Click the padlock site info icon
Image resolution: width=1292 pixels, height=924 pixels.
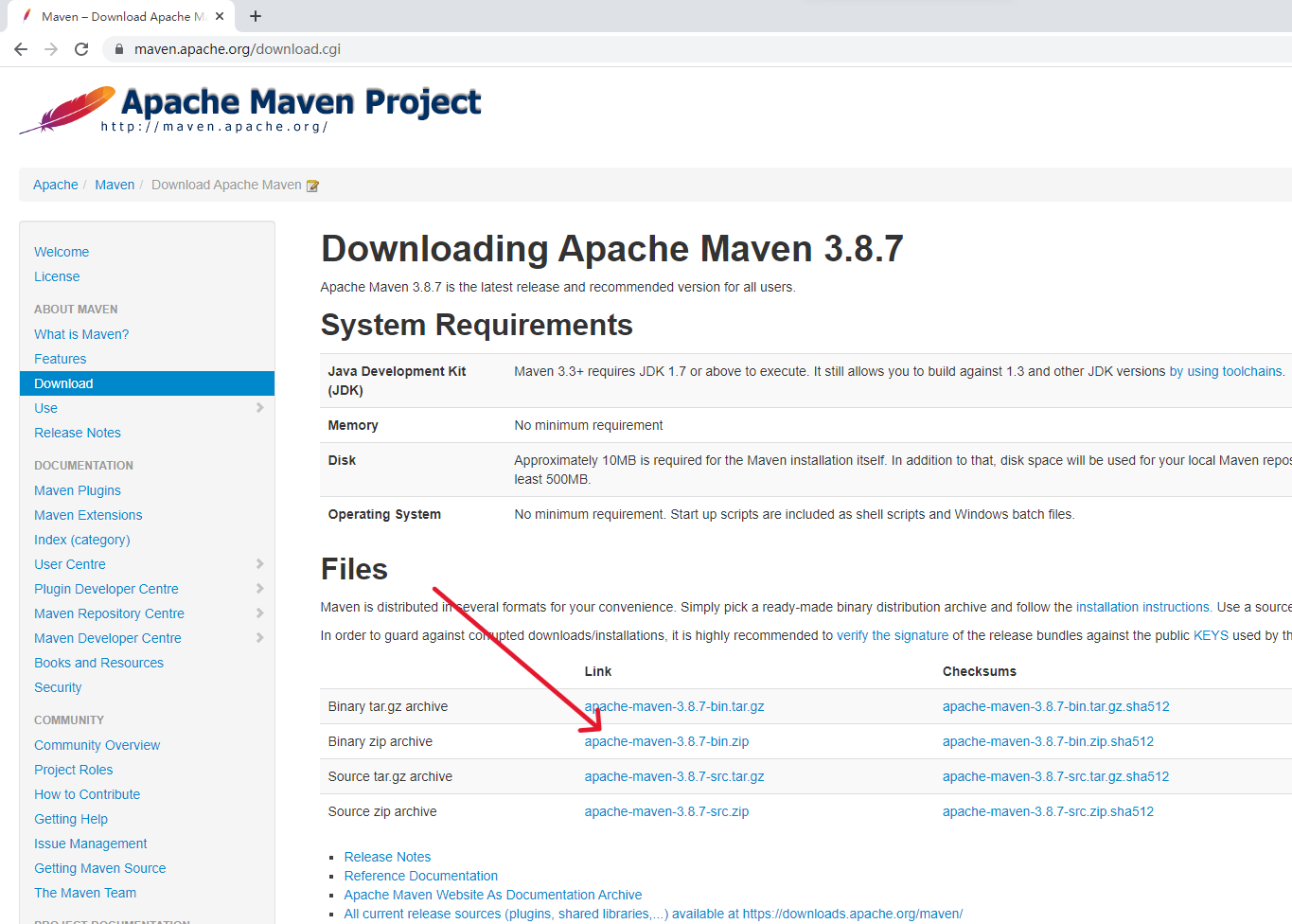coord(118,49)
